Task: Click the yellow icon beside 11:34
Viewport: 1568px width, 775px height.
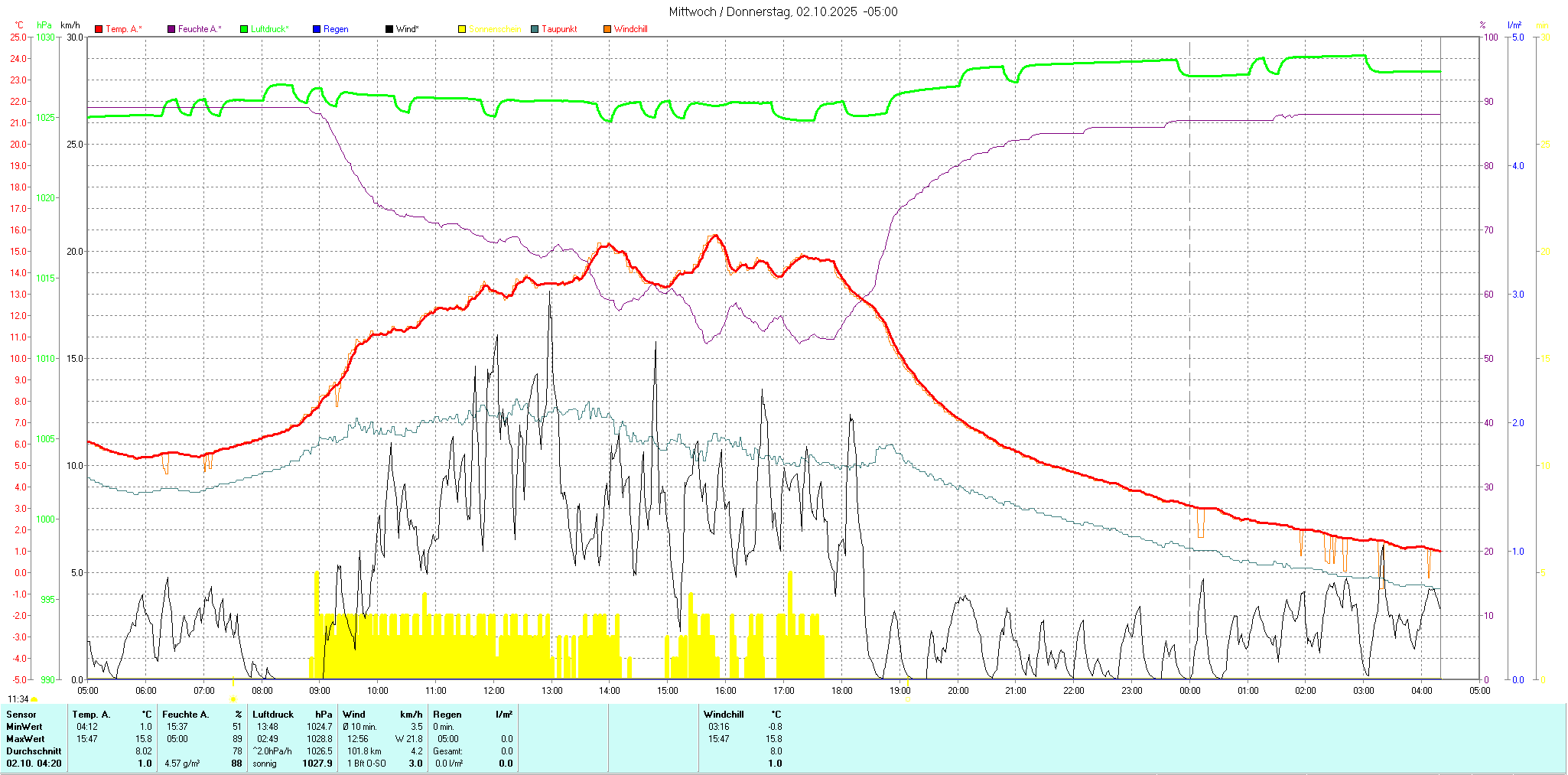Action: pyautogui.click(x=34, y=699)
